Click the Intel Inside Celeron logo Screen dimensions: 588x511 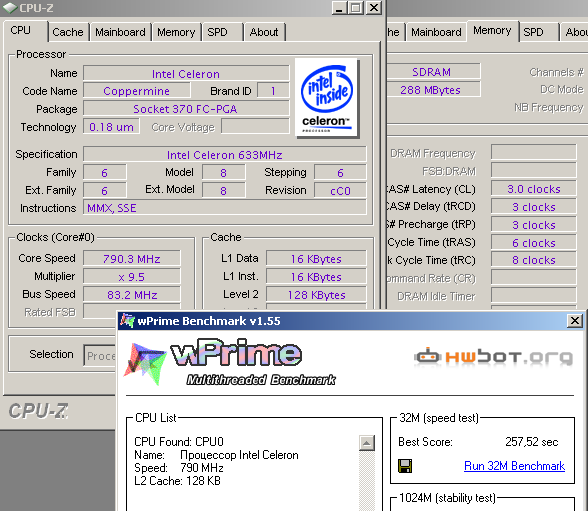click(327, 97)
